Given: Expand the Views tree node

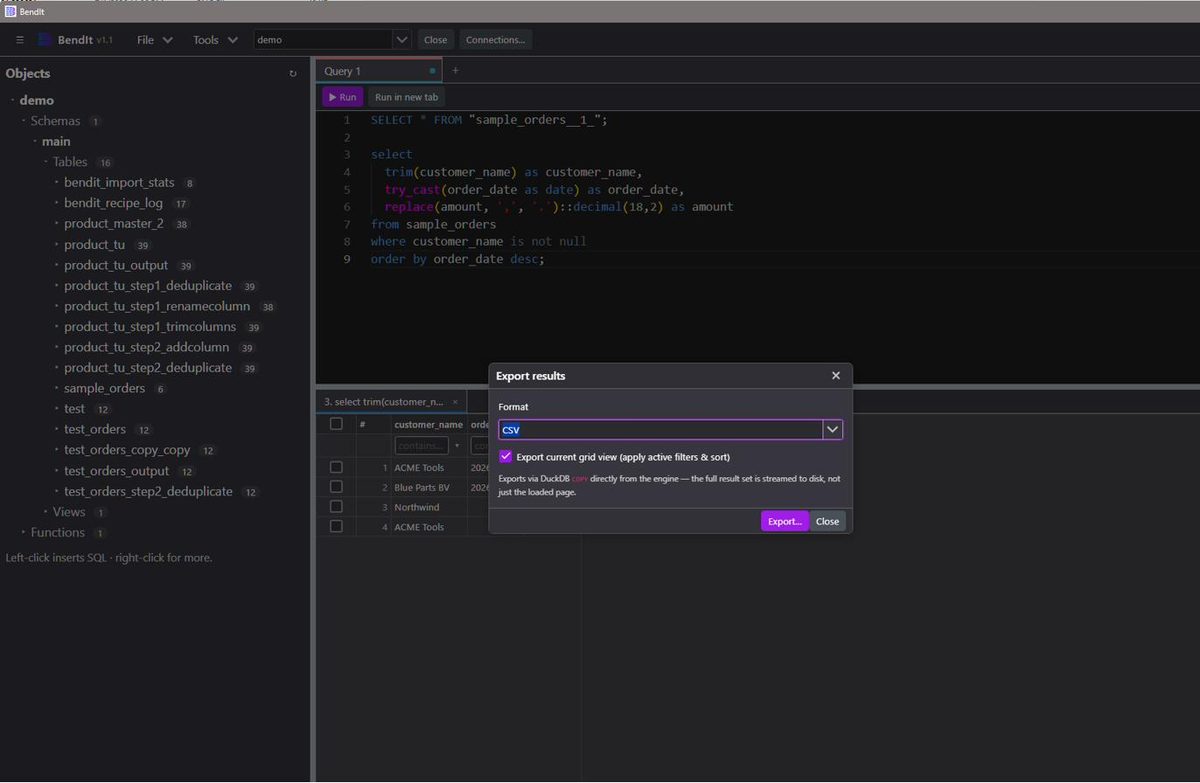Looking at the screenshot, I should (45, 512).
